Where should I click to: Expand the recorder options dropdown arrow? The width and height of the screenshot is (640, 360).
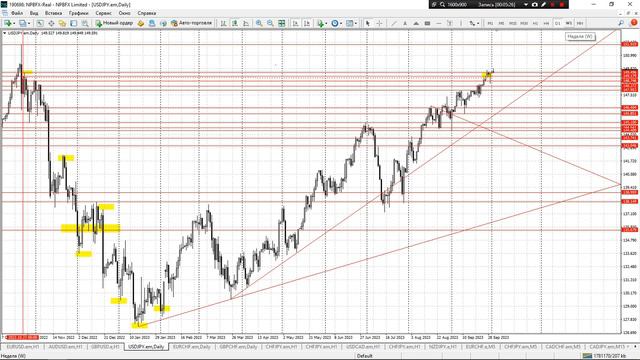[526, 4]
